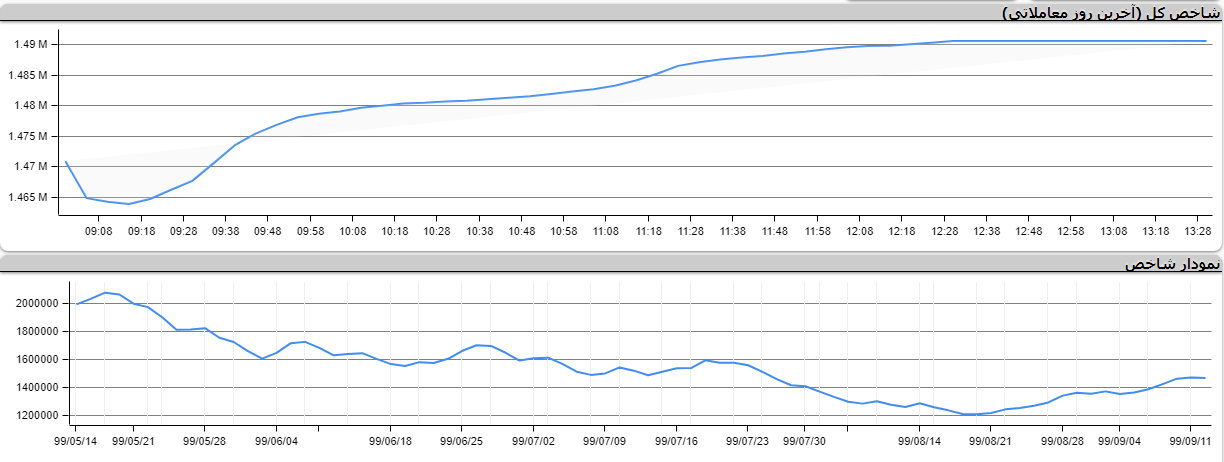The image size is (1224, 462).
Task: Click the 1.475 M y-axis label
Action: (x=28, y=136)
